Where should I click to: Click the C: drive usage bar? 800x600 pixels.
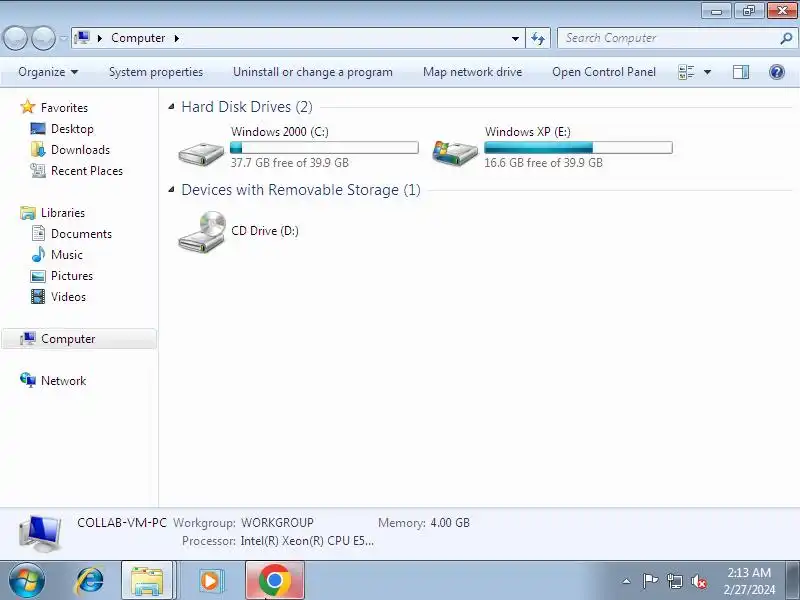[x=324, y=148]
